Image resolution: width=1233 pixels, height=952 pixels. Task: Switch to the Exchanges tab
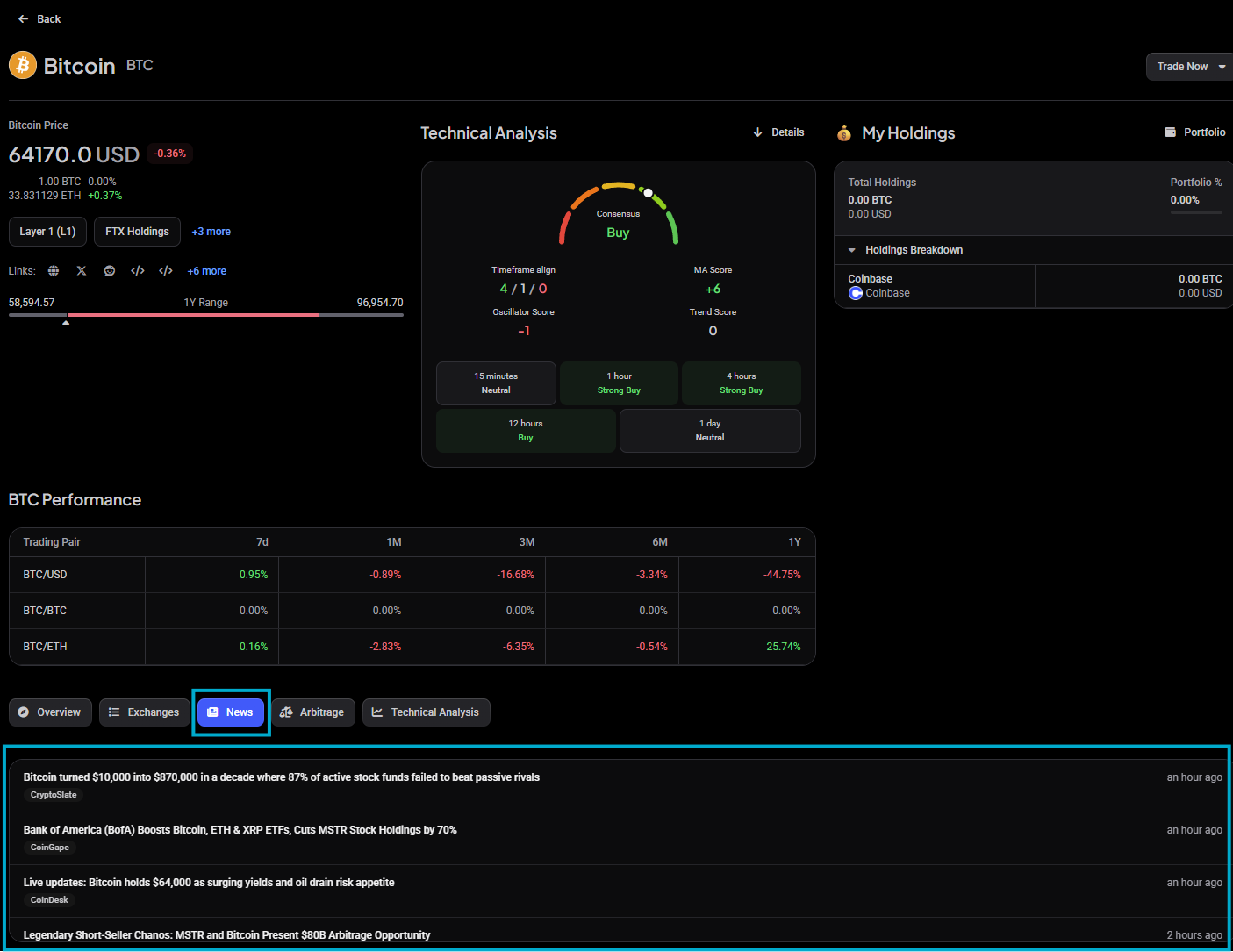point(145,712)
